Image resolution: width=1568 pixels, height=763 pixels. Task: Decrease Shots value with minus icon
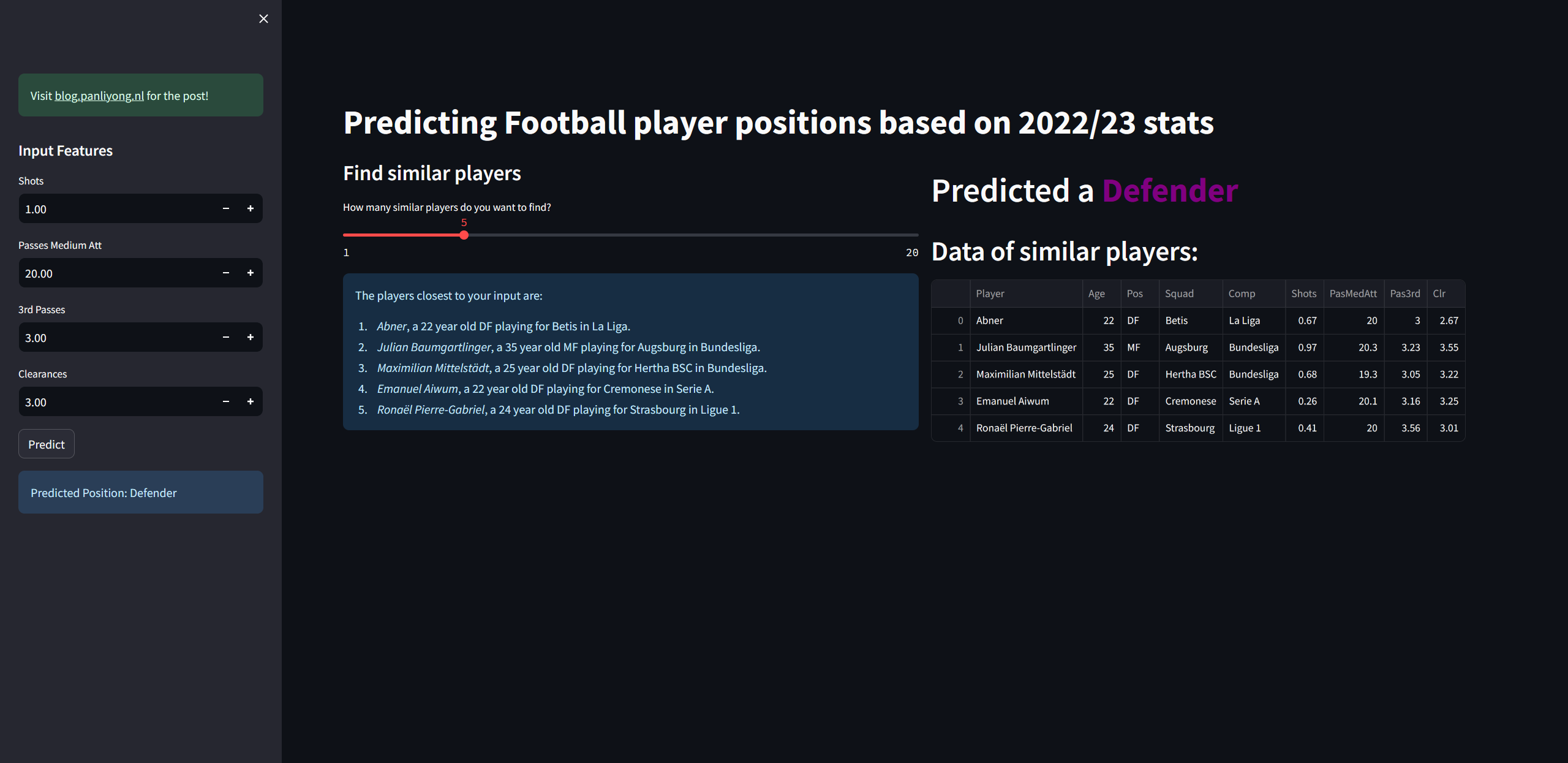[226, 209]
